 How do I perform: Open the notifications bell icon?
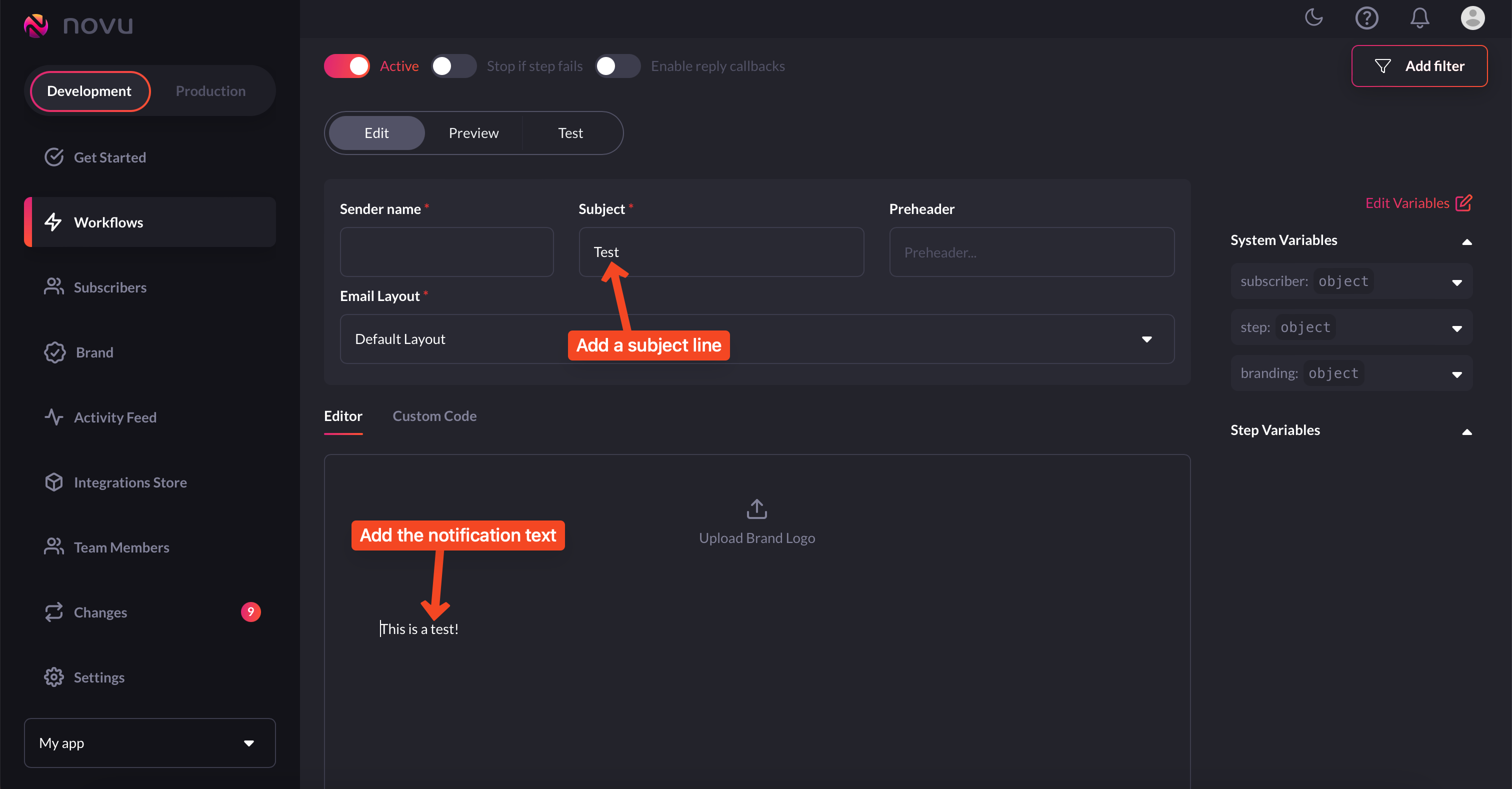tap(1419, 17)
